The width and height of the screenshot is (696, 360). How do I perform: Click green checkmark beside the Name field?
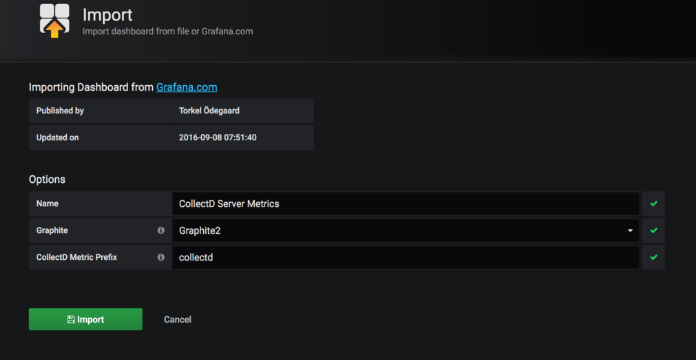(x=653, y=204)
